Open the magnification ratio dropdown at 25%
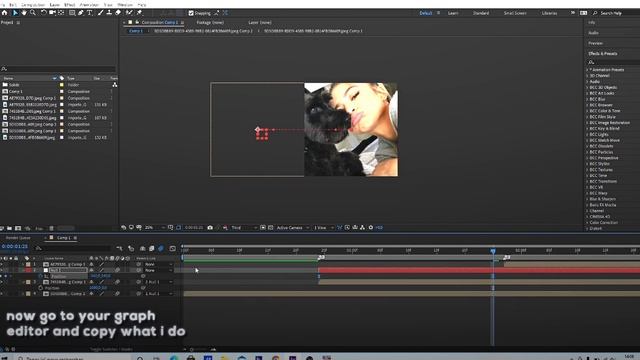Viewport: 640px width, 360px height. (154, 228)
